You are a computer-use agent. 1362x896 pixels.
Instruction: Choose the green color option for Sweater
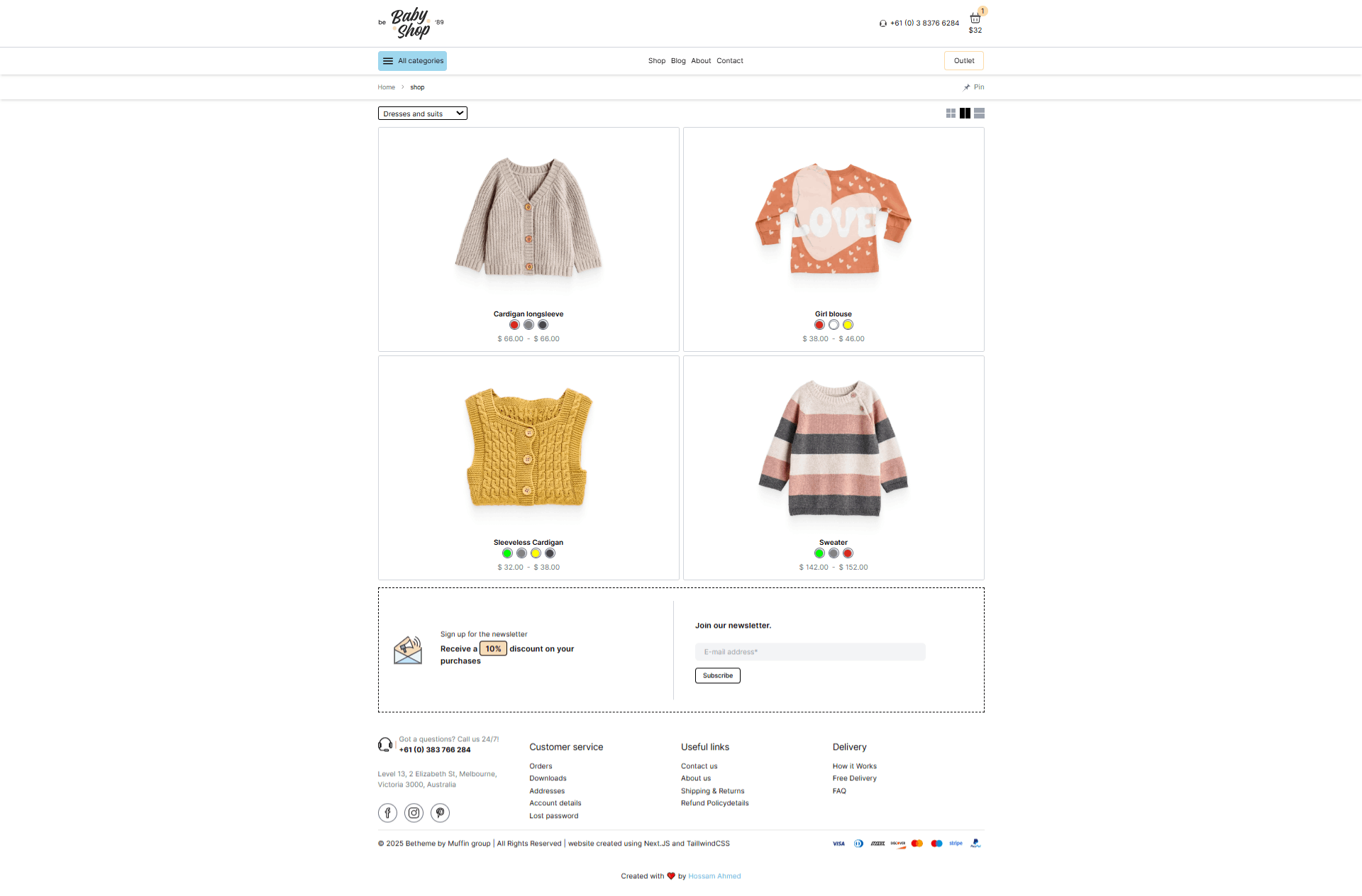pyautogui.click(x=819, y=553)
